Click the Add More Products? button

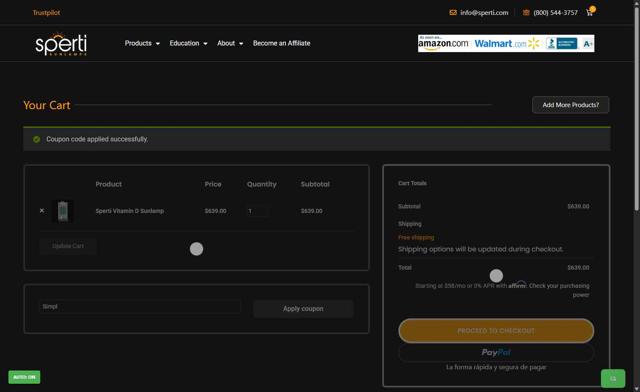571,105
